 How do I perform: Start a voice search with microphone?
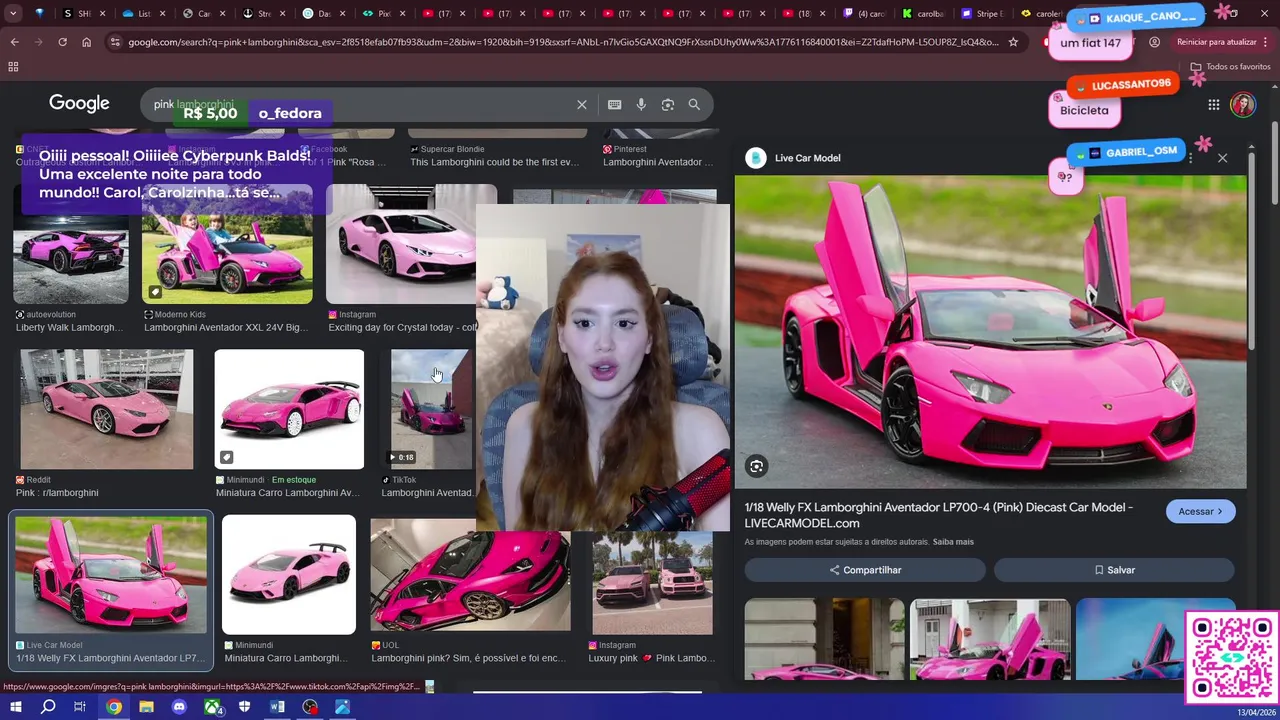pos(641,105)
